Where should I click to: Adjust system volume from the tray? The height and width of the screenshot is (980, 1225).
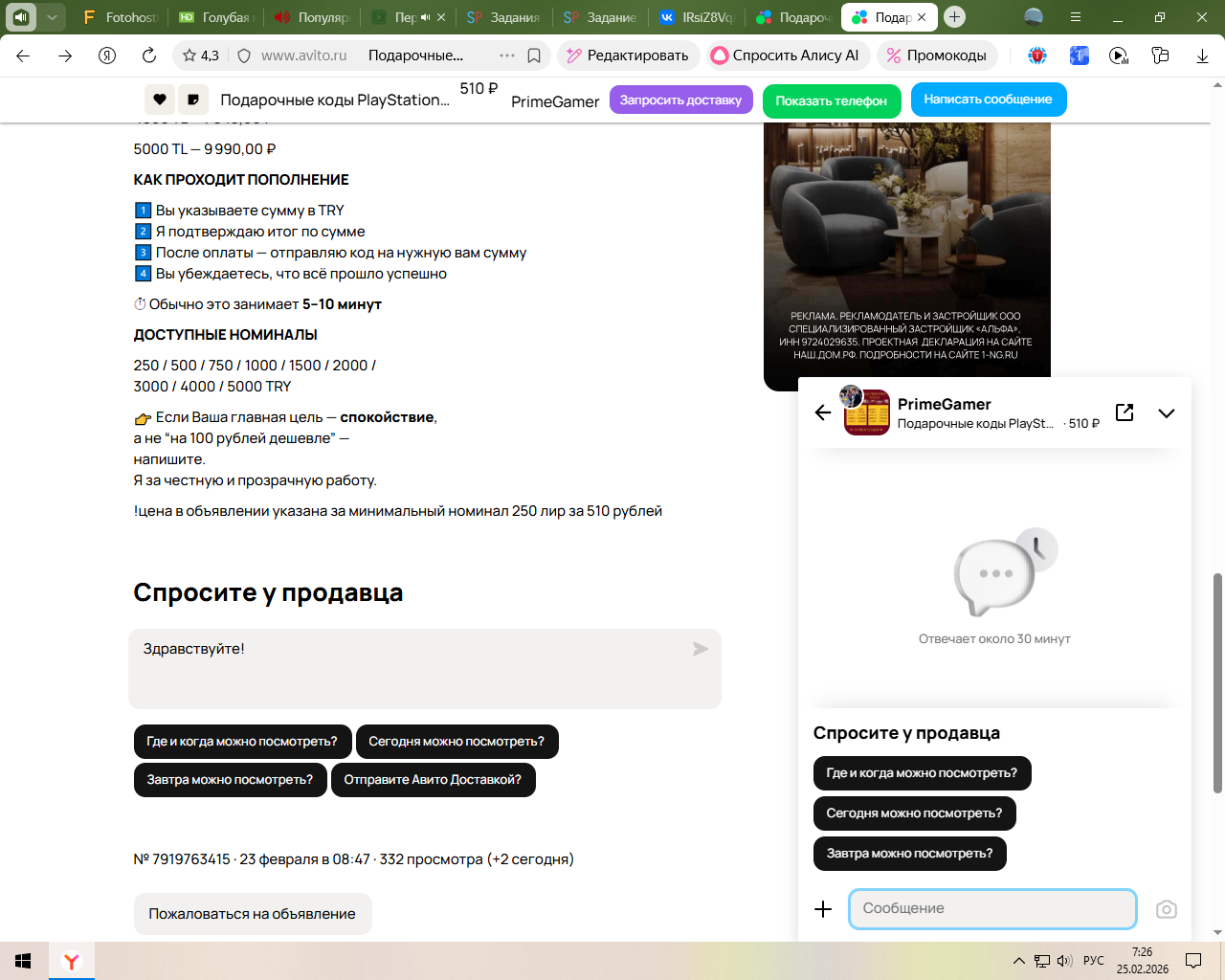[x=1065, y=961]
